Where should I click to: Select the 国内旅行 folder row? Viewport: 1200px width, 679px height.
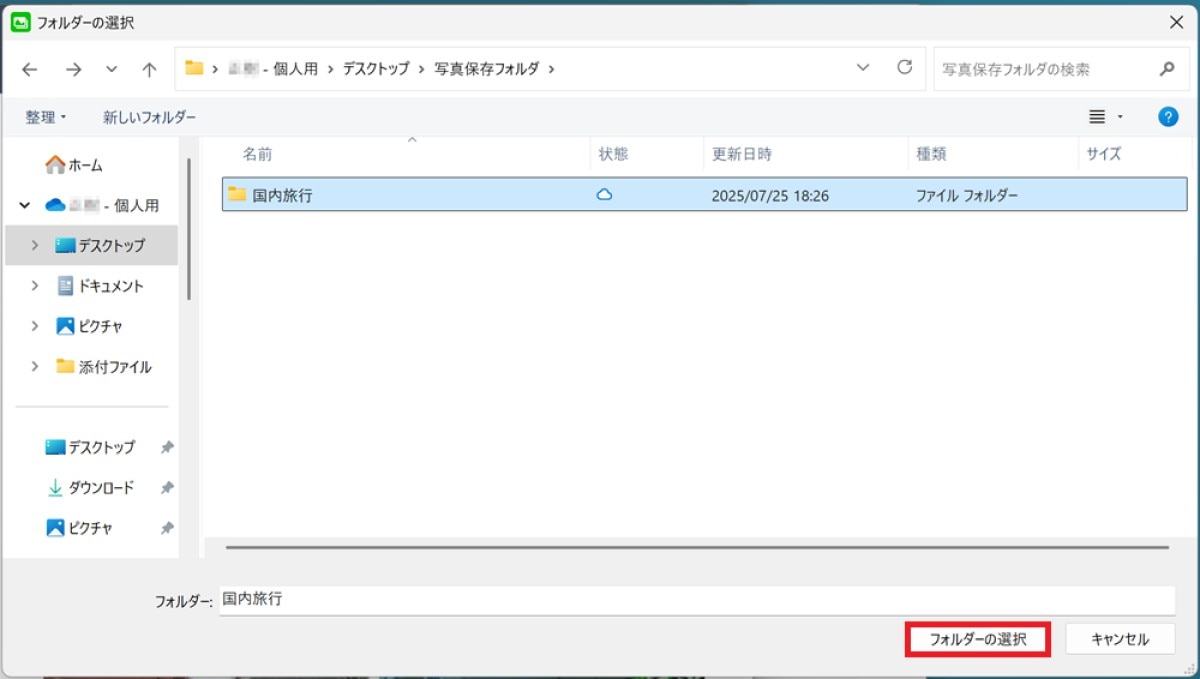coord(400,195)
